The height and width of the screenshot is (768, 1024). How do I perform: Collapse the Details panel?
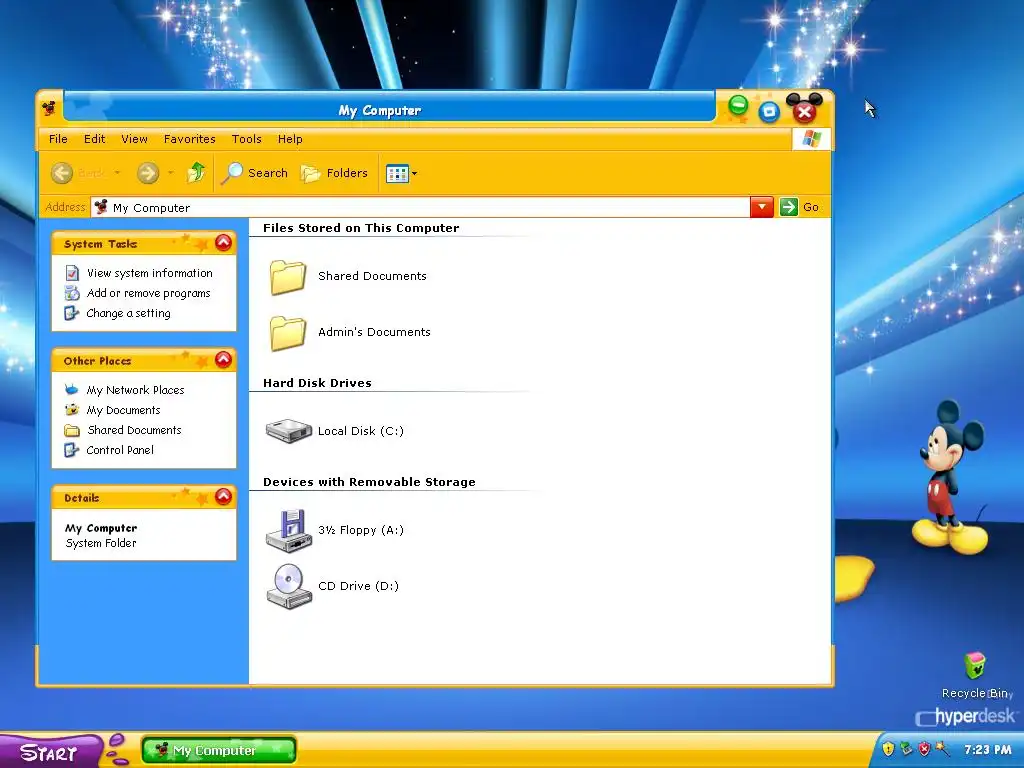(223, 497)
